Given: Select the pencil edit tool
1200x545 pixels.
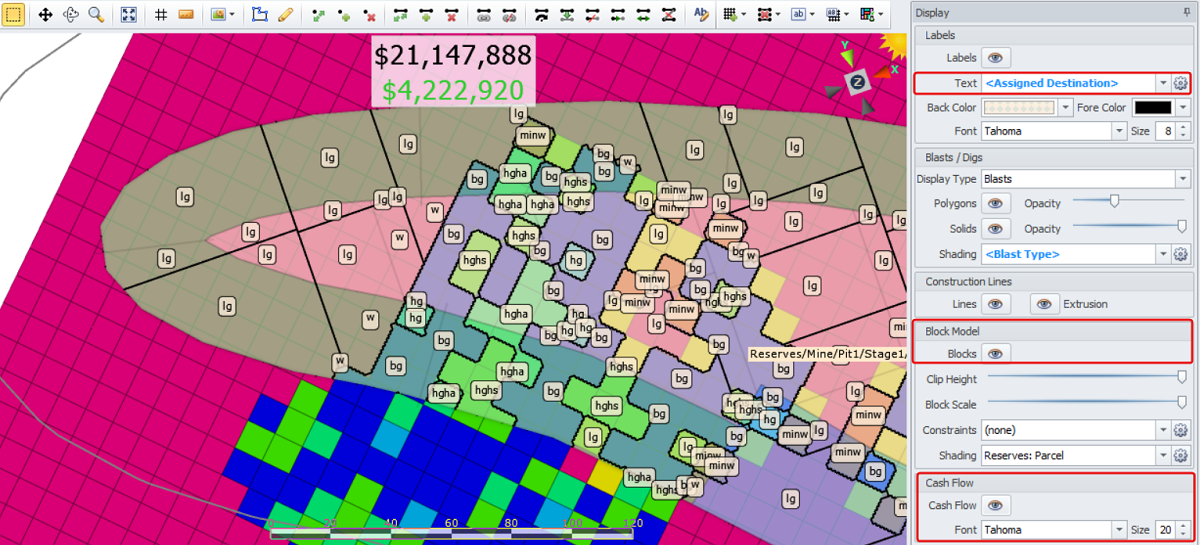Looking at the screenshot, I should [x=285, y=14].
